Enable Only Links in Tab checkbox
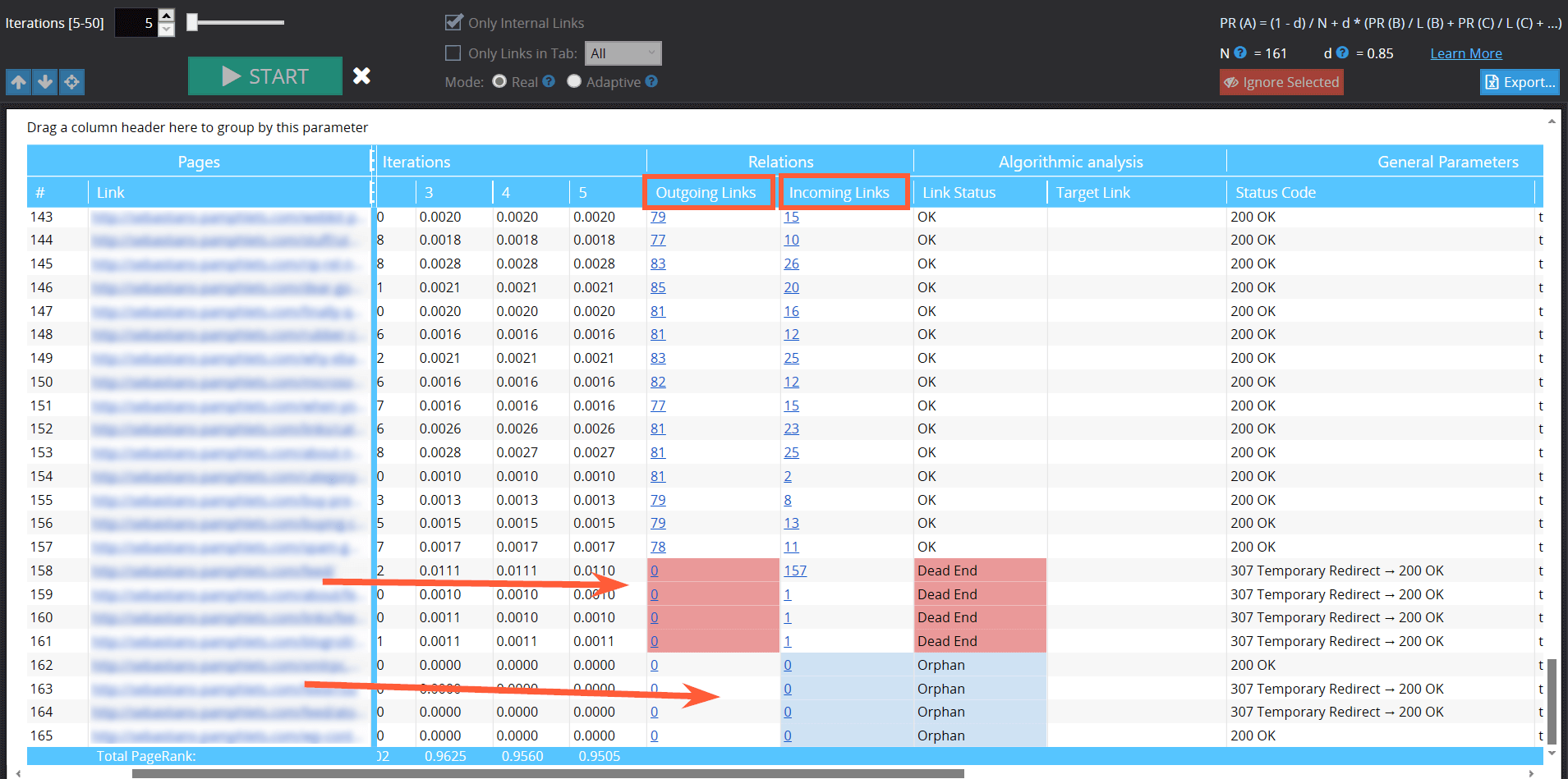 click(x=453, y=53)
